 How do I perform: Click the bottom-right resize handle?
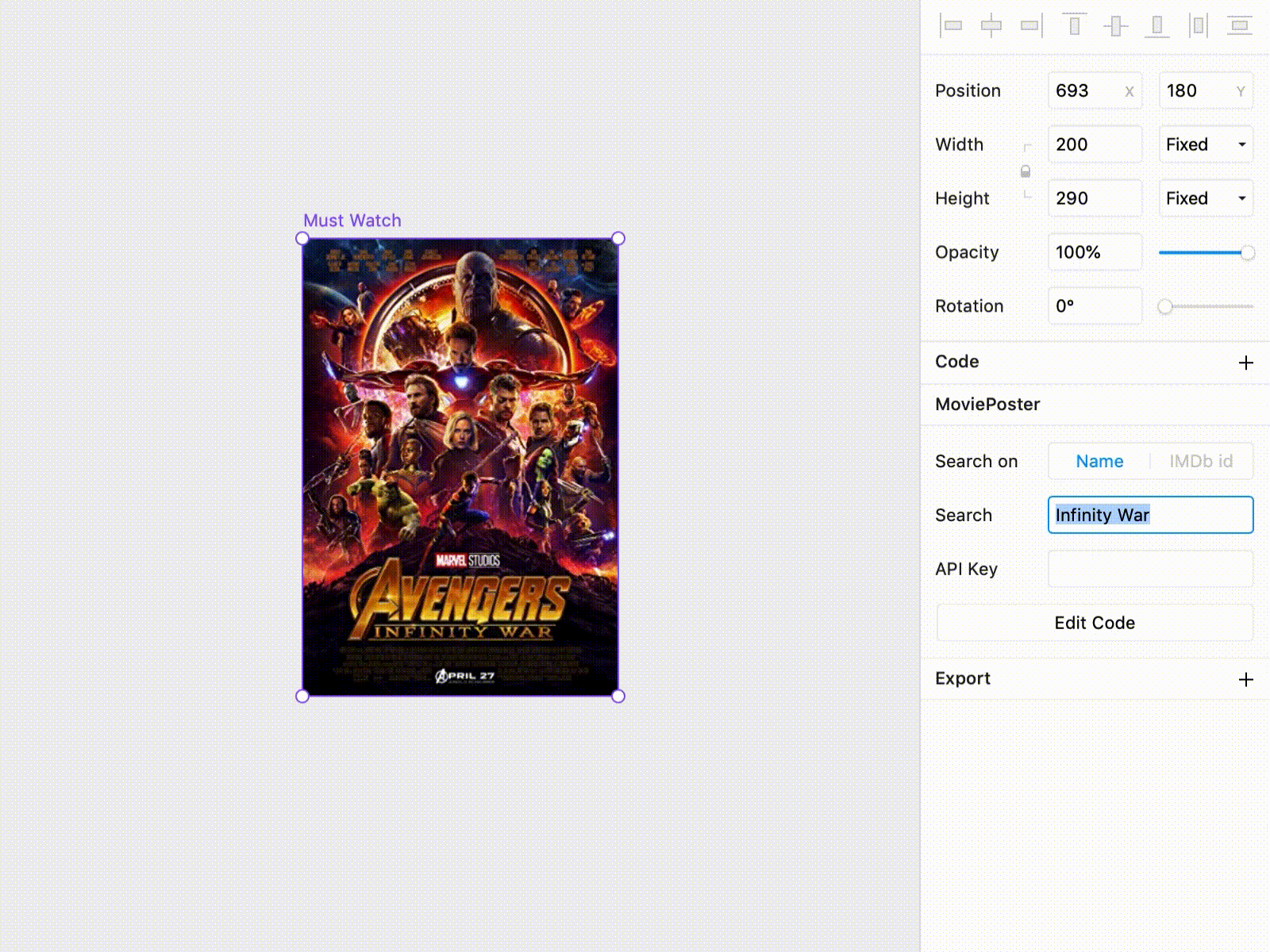point(618,697)
